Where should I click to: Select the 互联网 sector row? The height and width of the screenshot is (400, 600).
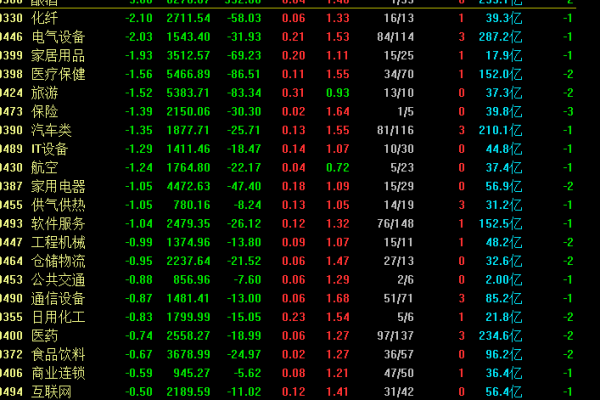coord(52,391)
